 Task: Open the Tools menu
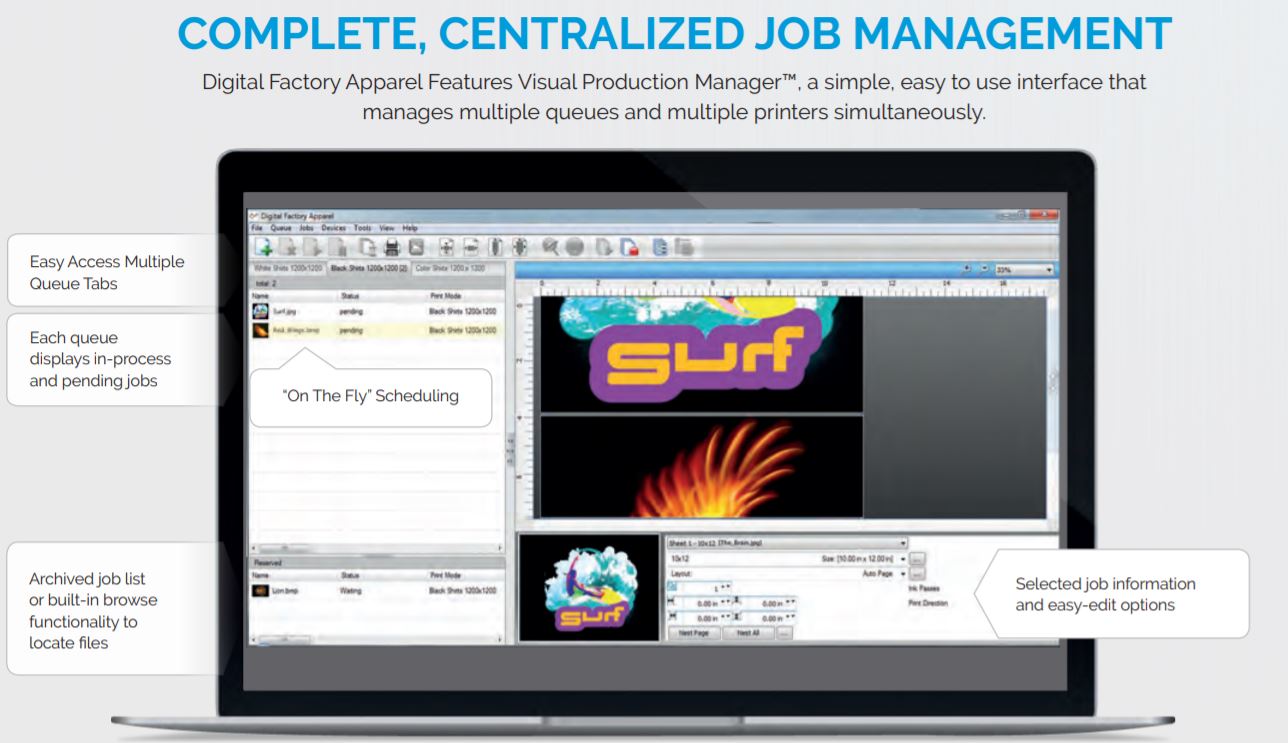pyautogui.click(x=362, y=228)
